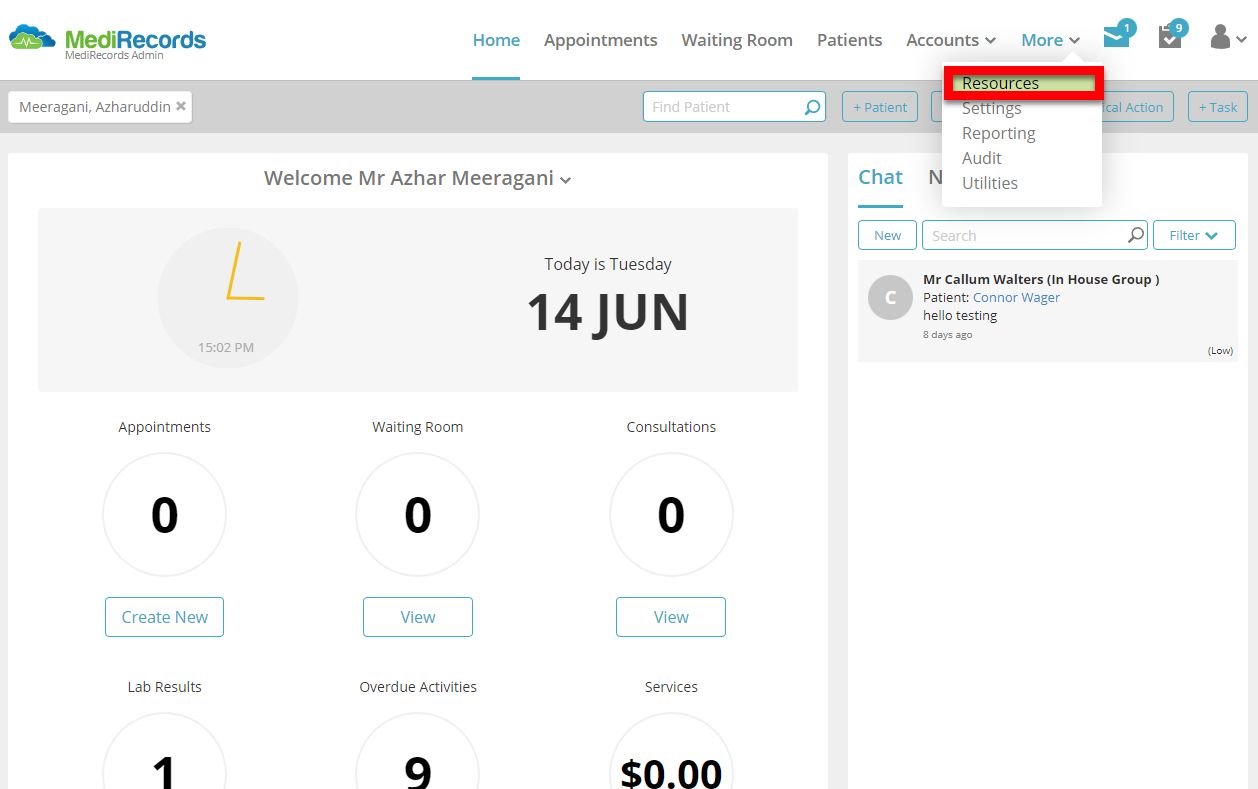The image size is (1258, 789).
Task: Switch to the Waiting Room navigation tab
Action: tap(737, 40)
